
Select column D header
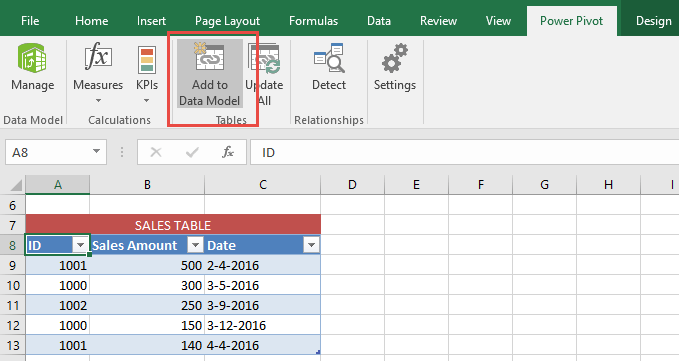point(352,185)
